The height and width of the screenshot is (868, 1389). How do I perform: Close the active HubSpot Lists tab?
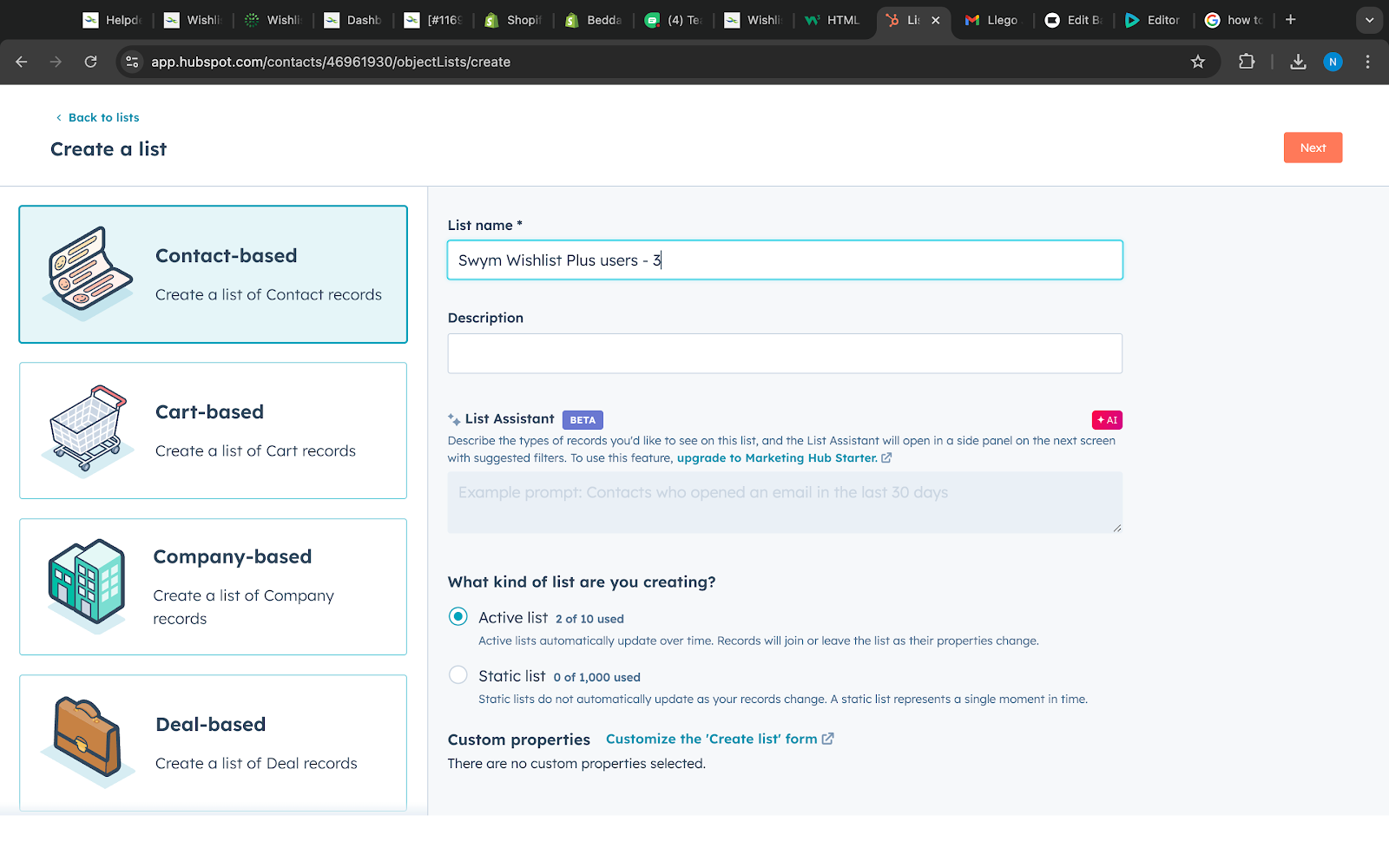[x=936, y=20]
